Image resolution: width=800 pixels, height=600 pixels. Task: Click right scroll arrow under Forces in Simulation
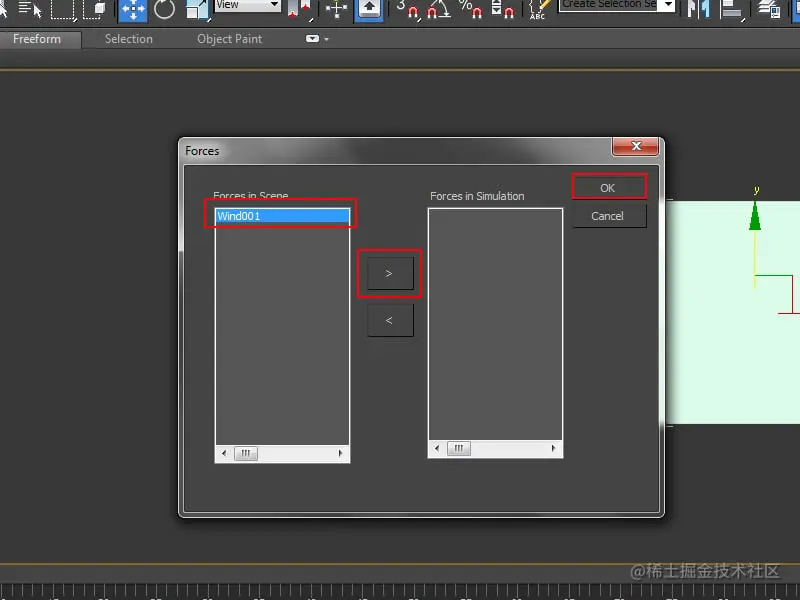[x=553, y=448]
